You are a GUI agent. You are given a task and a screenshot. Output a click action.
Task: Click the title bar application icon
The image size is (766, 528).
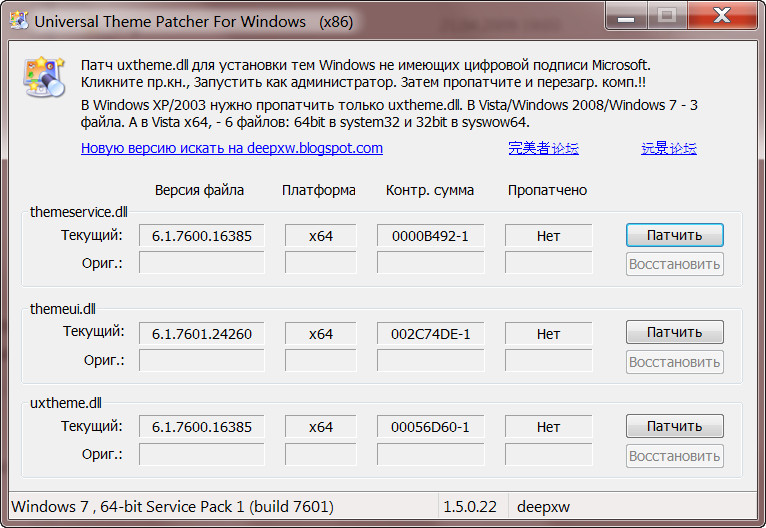(19, 21)
